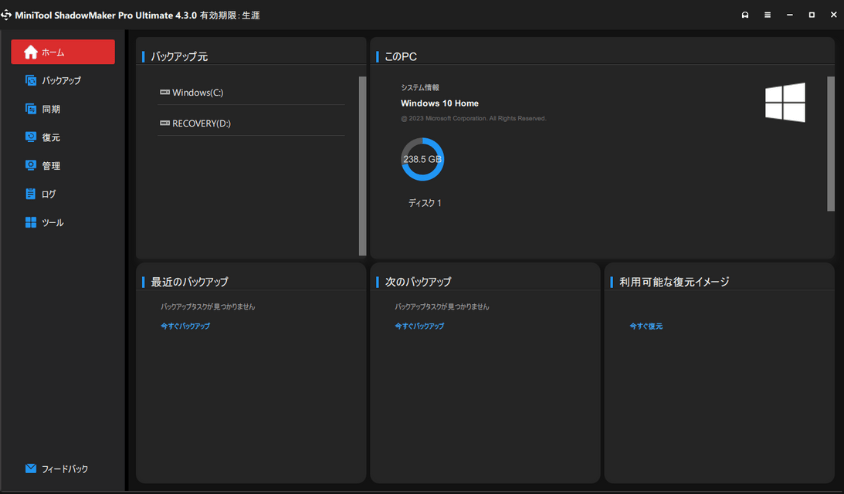Viewport: 844px width, 494px height.
Task: Click the 238.5 GB disk usage ring
Action: [422, 159]
